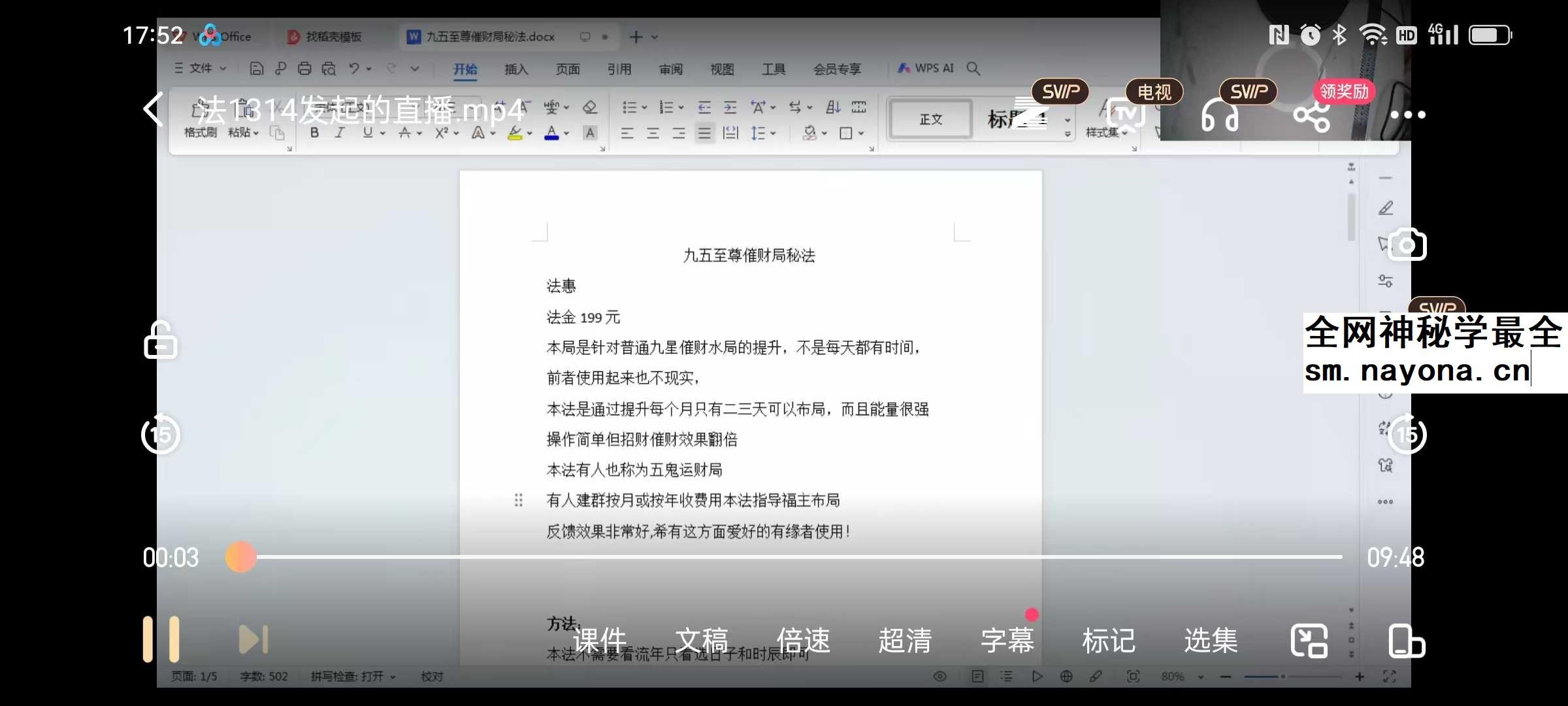Open the 工具 ribbon tab
The height and width of the screenshot is (706, 1568).
(x=774, y=69)
